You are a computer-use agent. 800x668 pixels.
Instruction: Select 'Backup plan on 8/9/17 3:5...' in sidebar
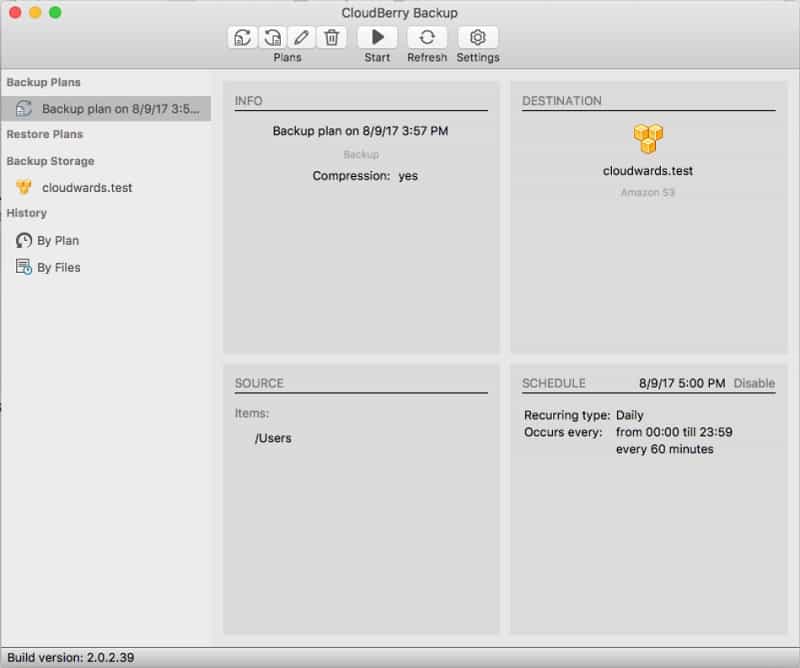(x=106, y=108)
